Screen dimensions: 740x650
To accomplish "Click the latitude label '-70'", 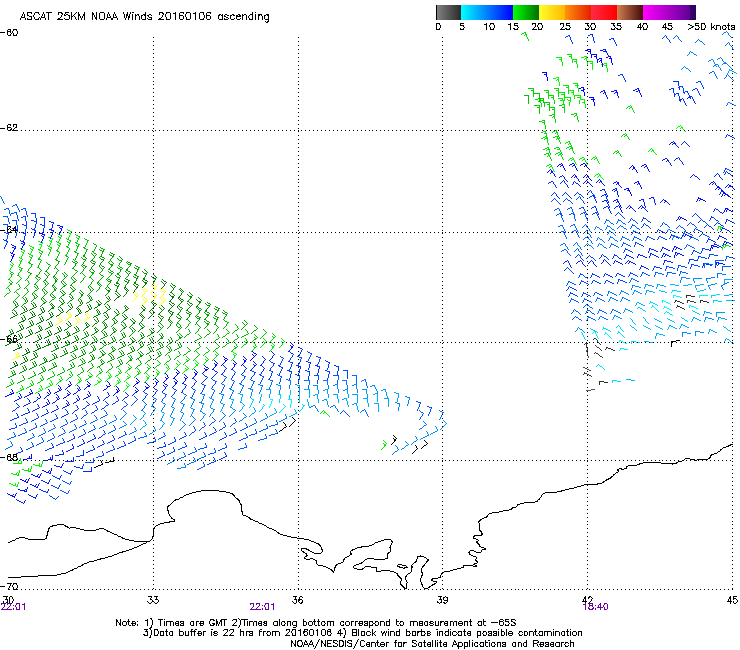I will click(9, 586).
